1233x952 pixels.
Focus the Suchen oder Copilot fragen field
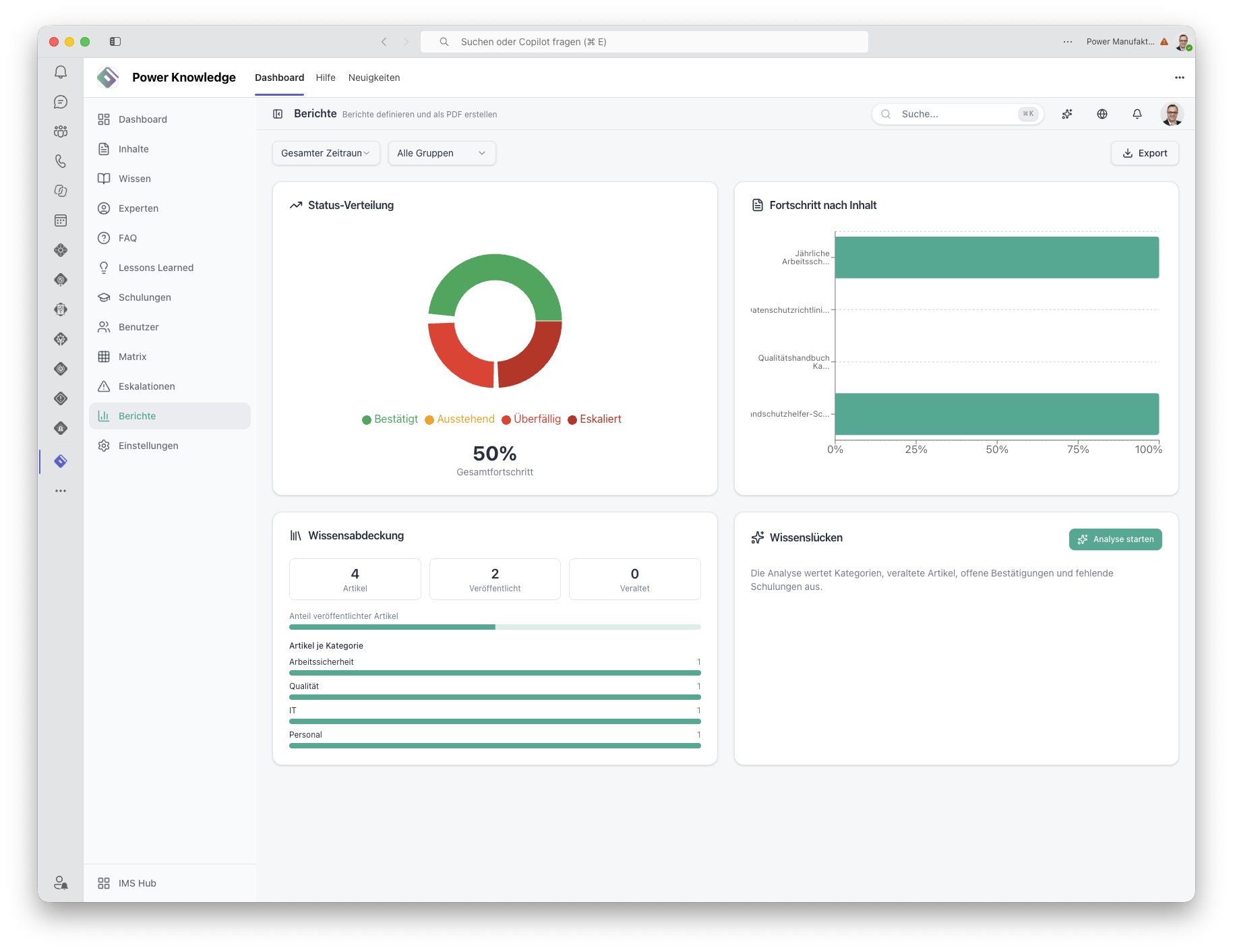(644, 42)
